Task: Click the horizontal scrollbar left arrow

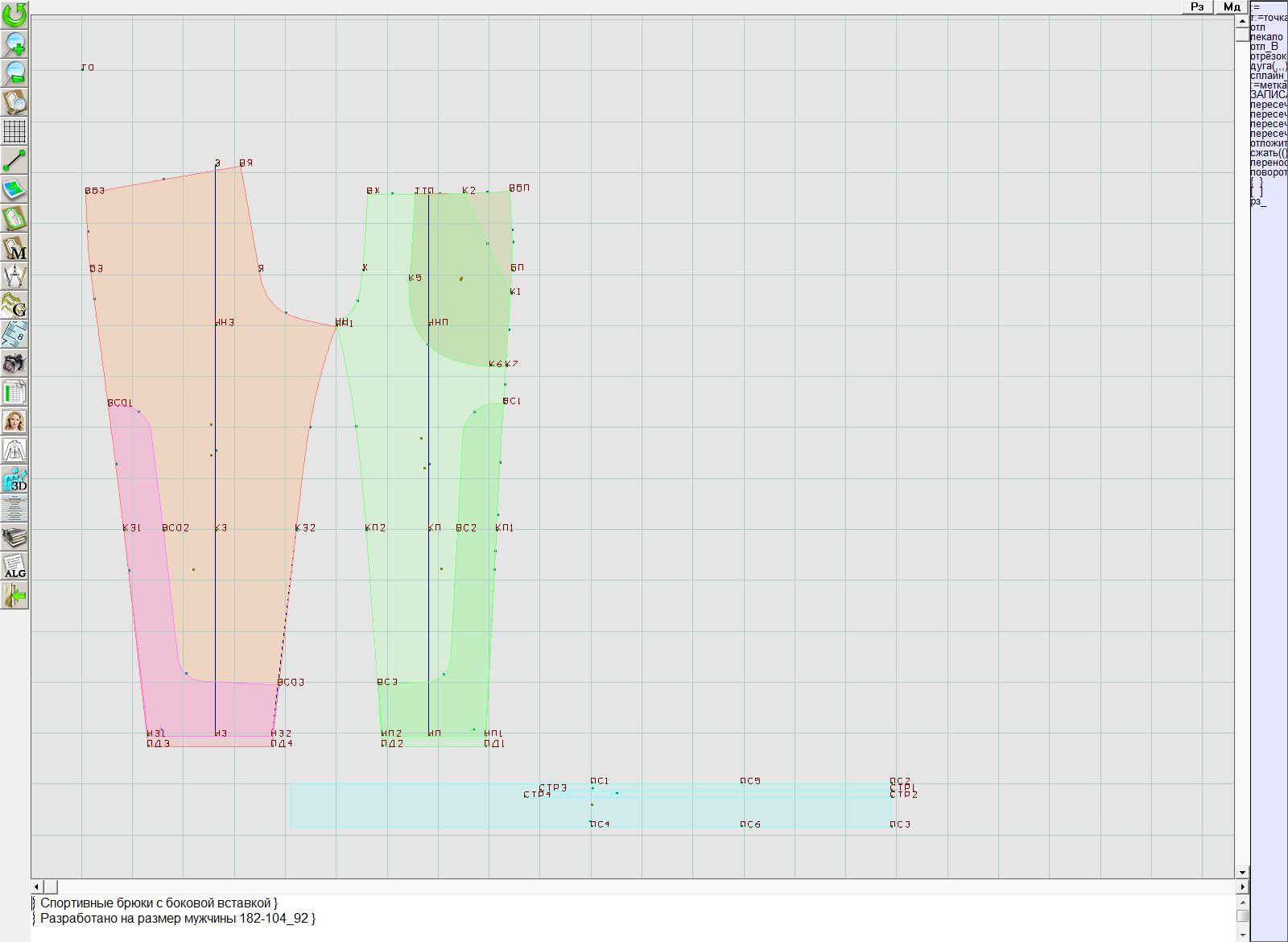Action: tap(37, 886)
